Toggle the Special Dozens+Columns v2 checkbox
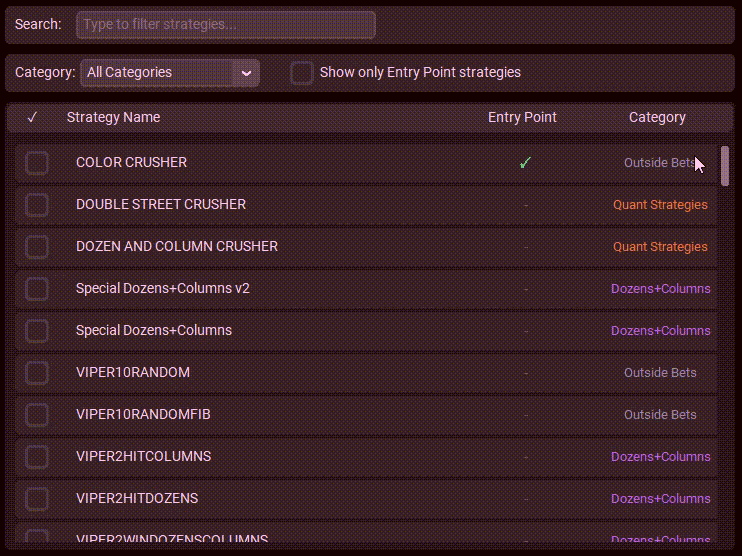This screenshot has width=742, height=556. pyautogui.click(x=37, y=288)
